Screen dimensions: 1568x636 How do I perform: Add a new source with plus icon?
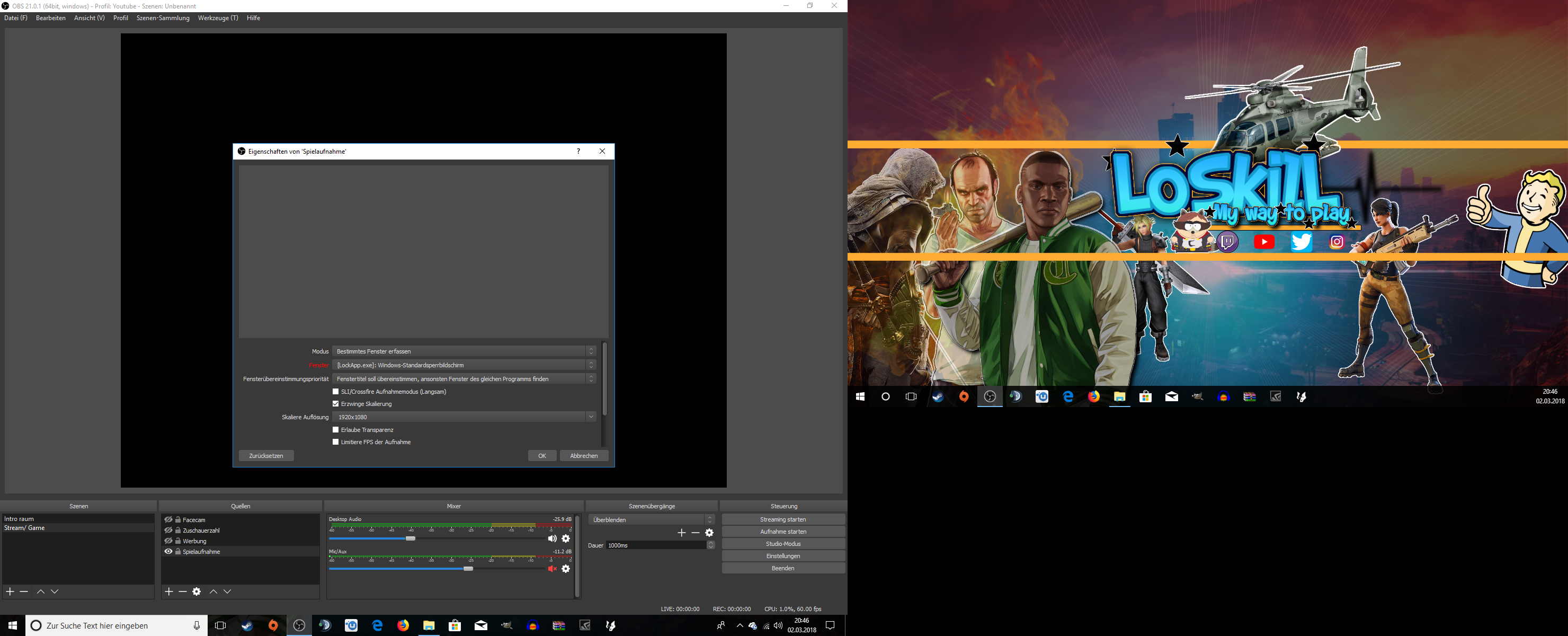[168, 591]
